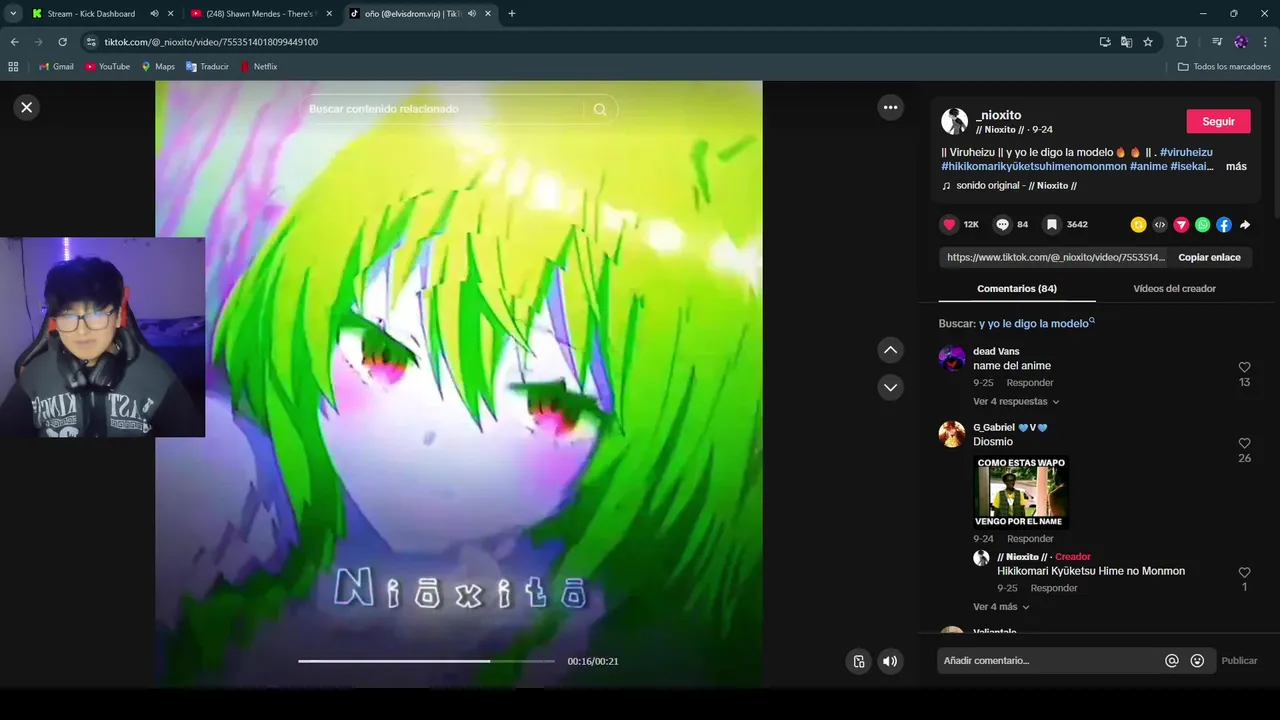The image size is (1280, 720).
Task: Reload the page
Action: [x=62, y=42]
